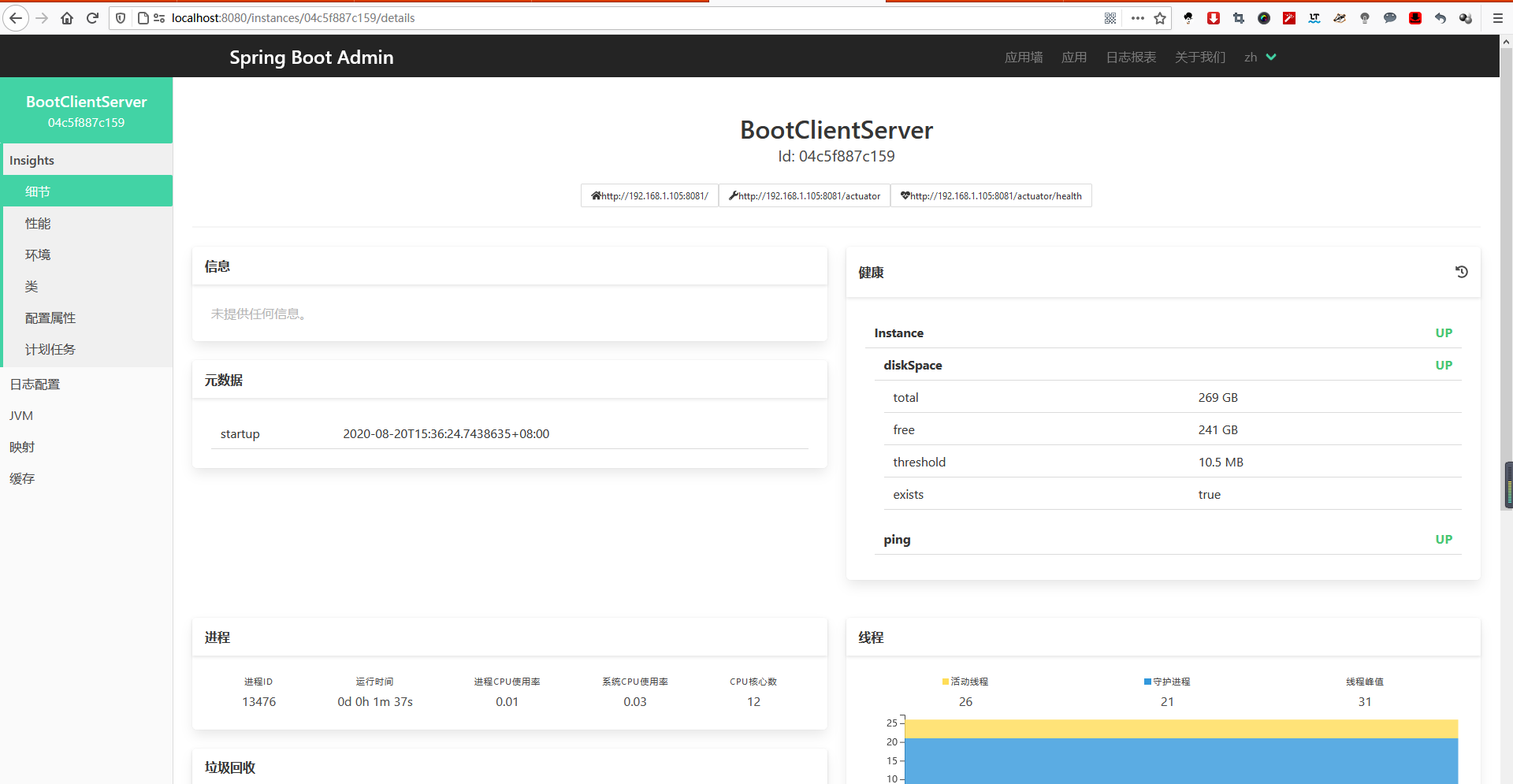Select 性能 in the sidebar
This screenshot has height=784, width=1513.
(38, 224)
